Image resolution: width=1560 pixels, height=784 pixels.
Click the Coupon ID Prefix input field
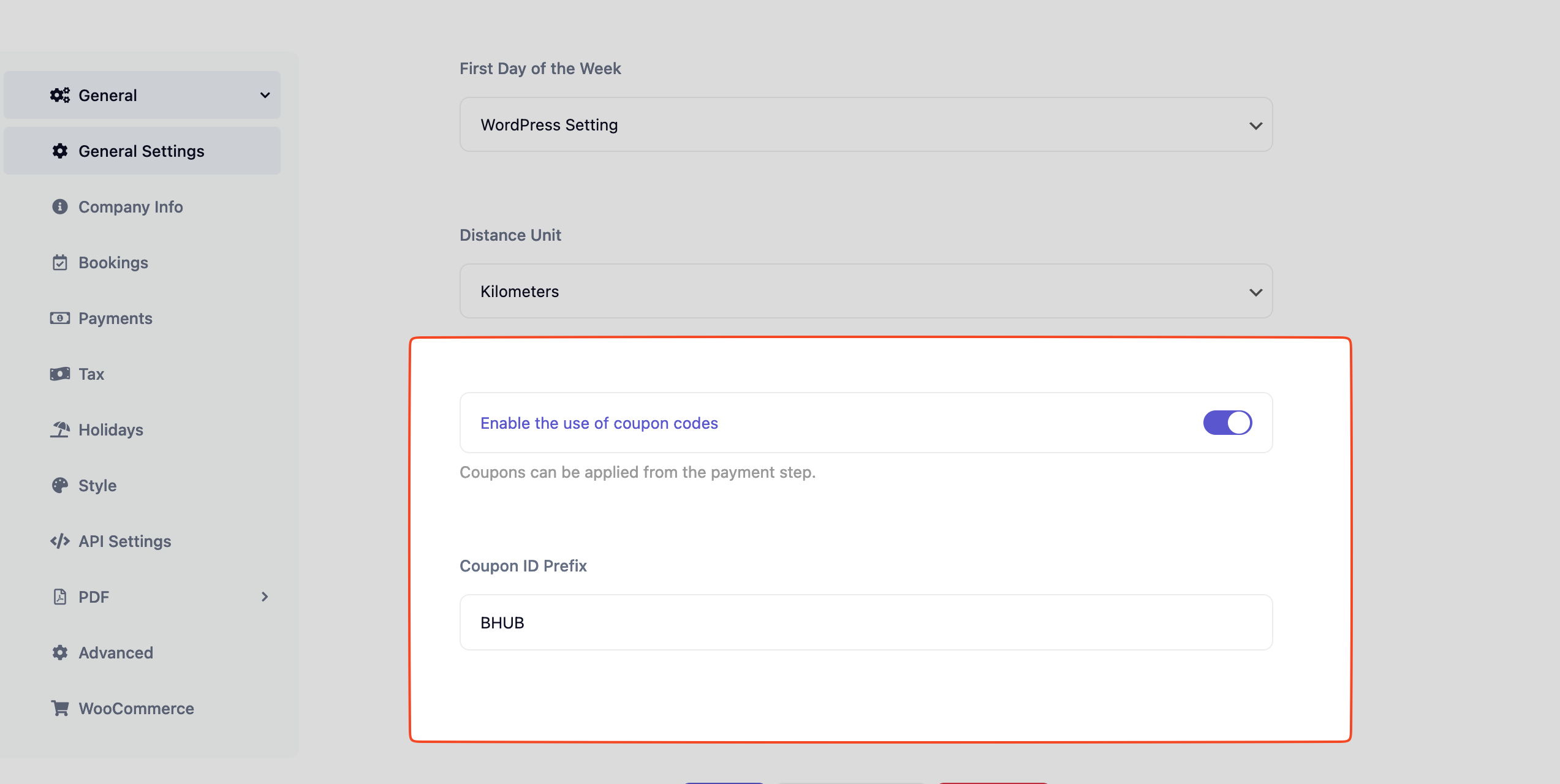(x=866, y=623)
